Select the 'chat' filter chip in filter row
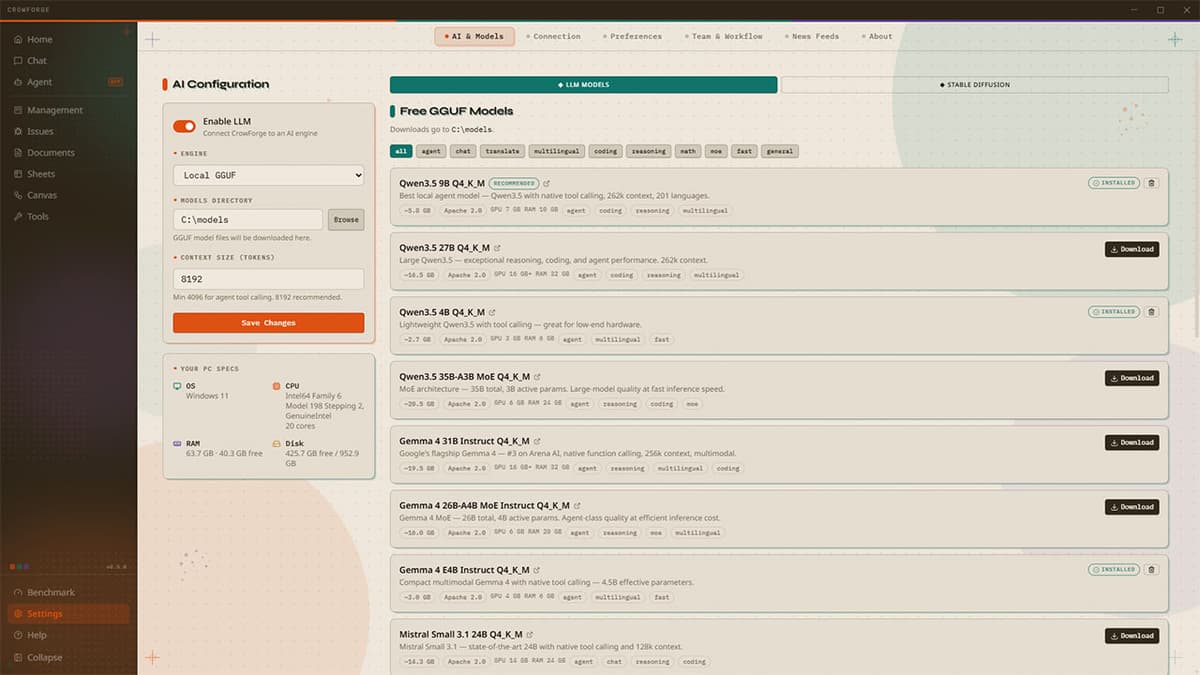This screenshot has width=1200, height=675. pos(462,151)
